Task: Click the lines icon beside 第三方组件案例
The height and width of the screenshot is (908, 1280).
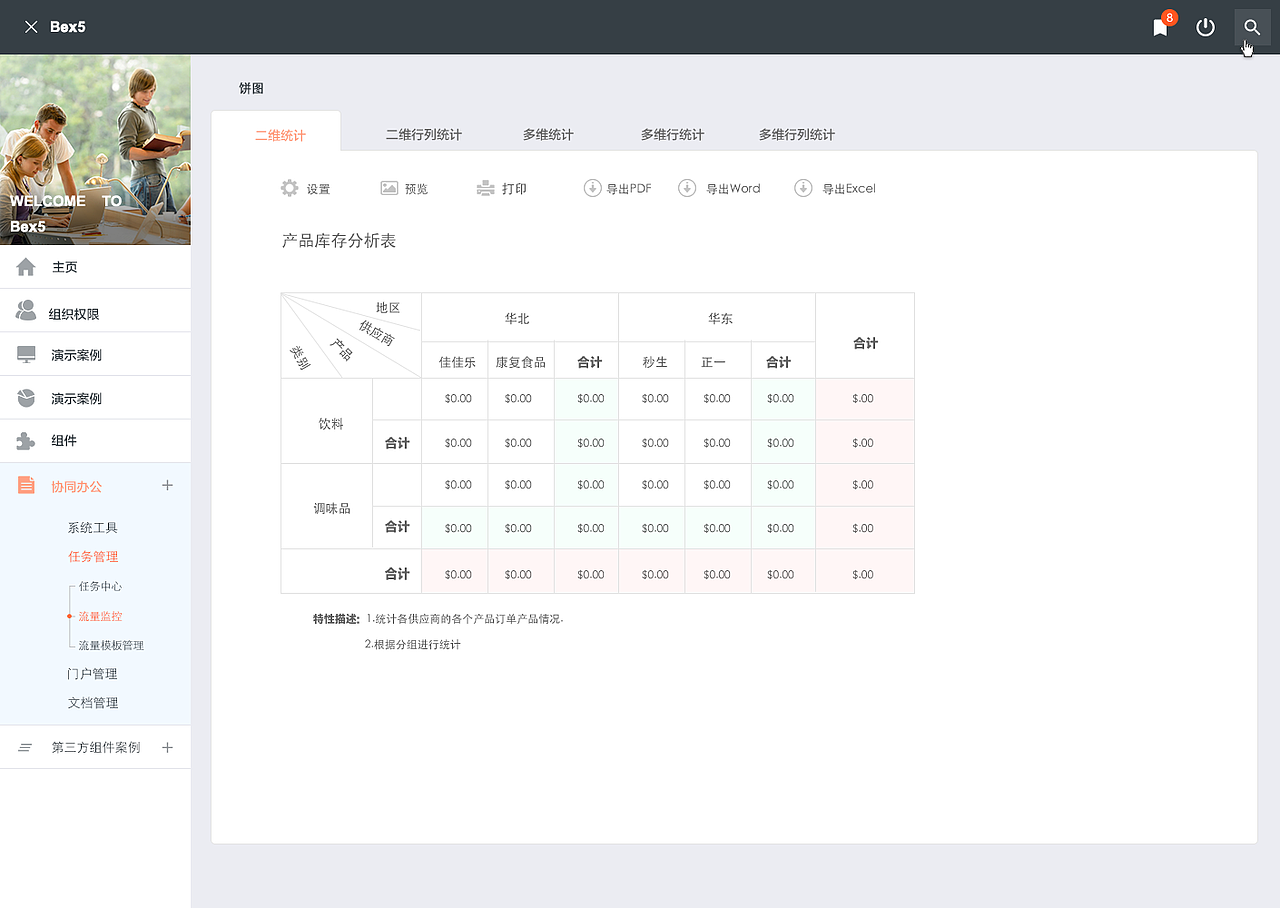Action: tap(26, 748)
